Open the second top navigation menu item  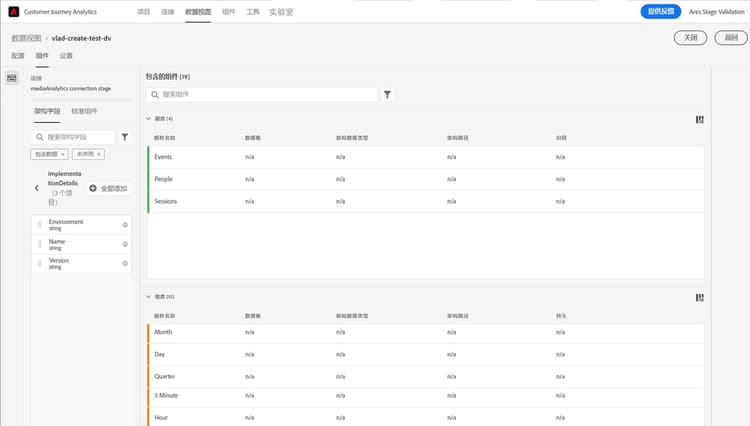click(x=167, y=12)
